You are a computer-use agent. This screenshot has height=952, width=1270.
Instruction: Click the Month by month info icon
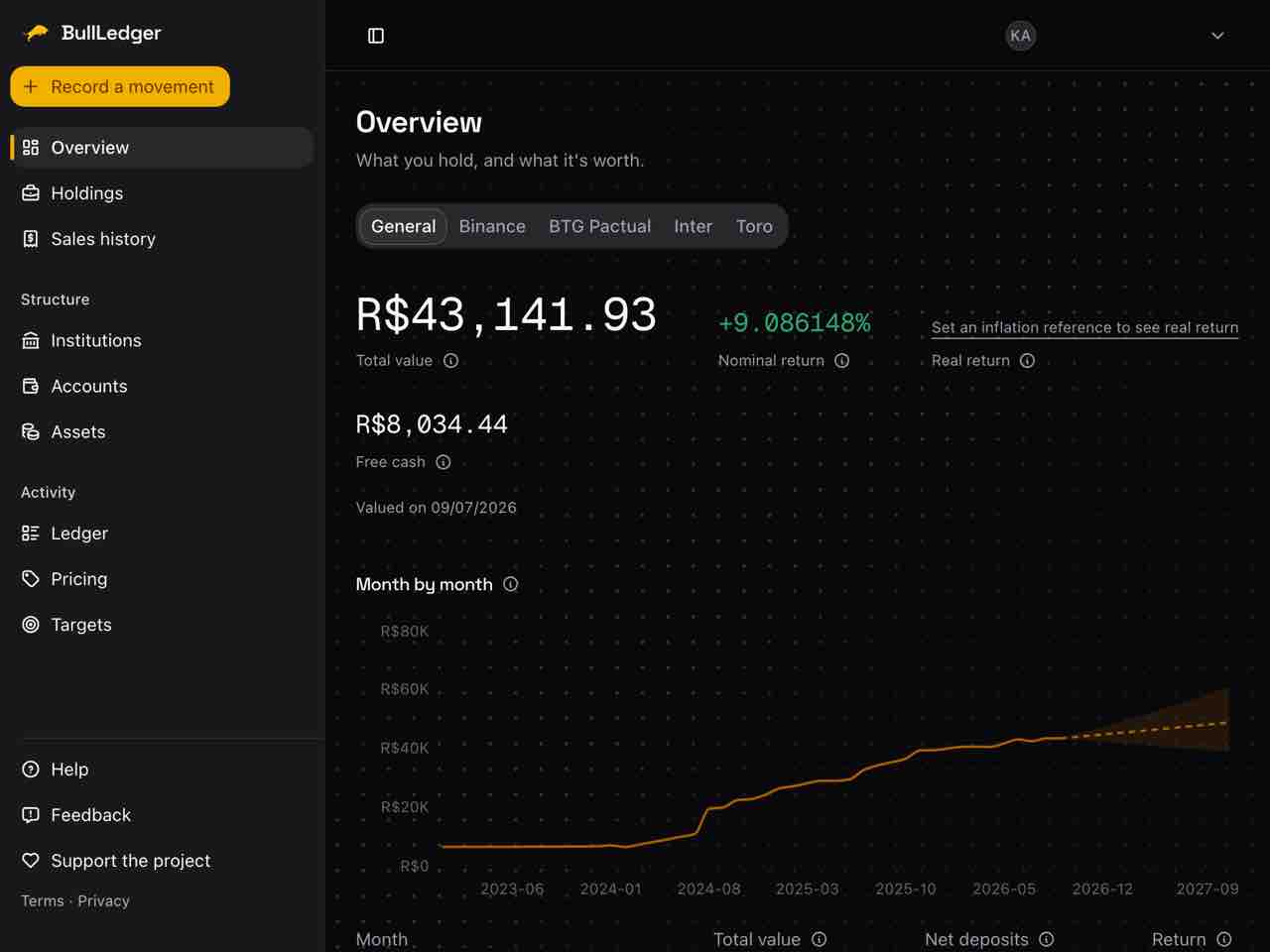coord(511,584)
